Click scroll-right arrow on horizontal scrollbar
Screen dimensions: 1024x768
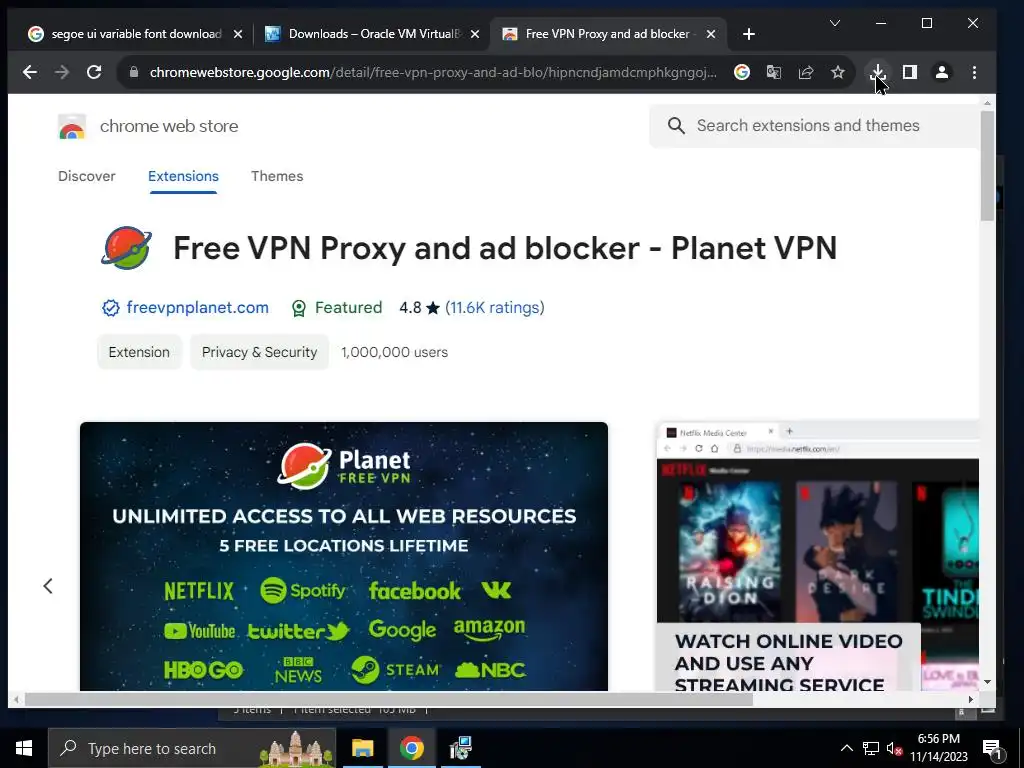click(971, 699)
